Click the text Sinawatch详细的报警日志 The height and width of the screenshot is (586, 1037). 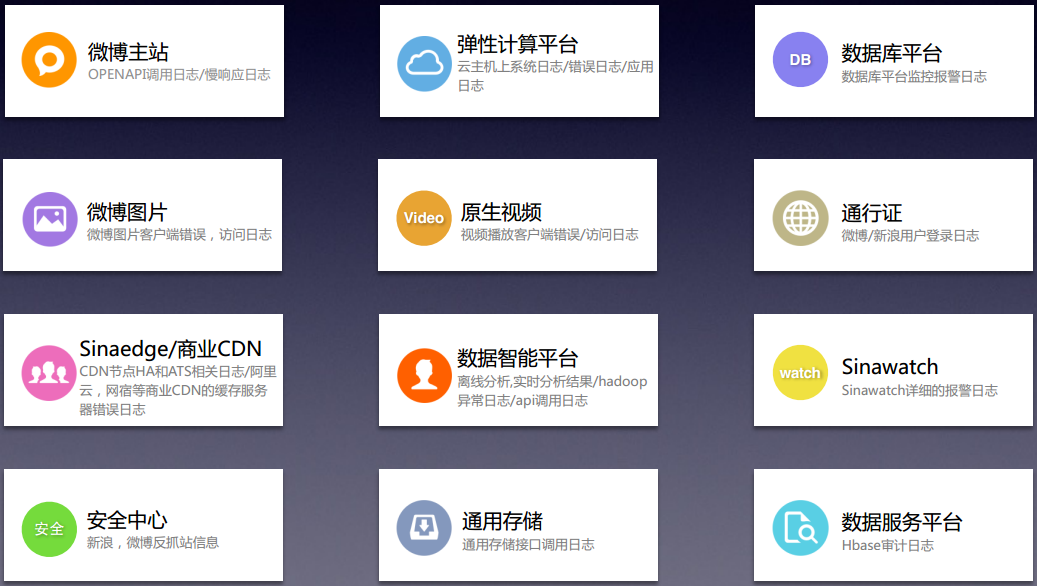[919, 390]
